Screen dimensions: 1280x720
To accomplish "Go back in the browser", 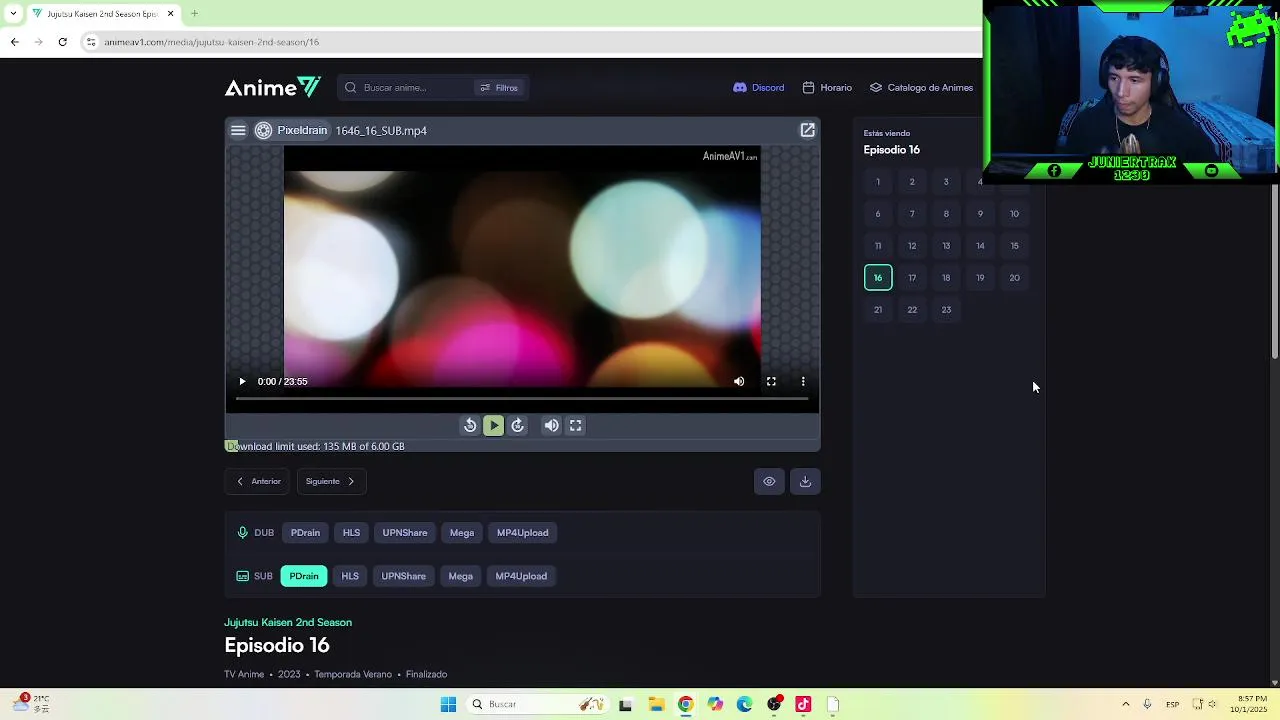I will [14, 42].
